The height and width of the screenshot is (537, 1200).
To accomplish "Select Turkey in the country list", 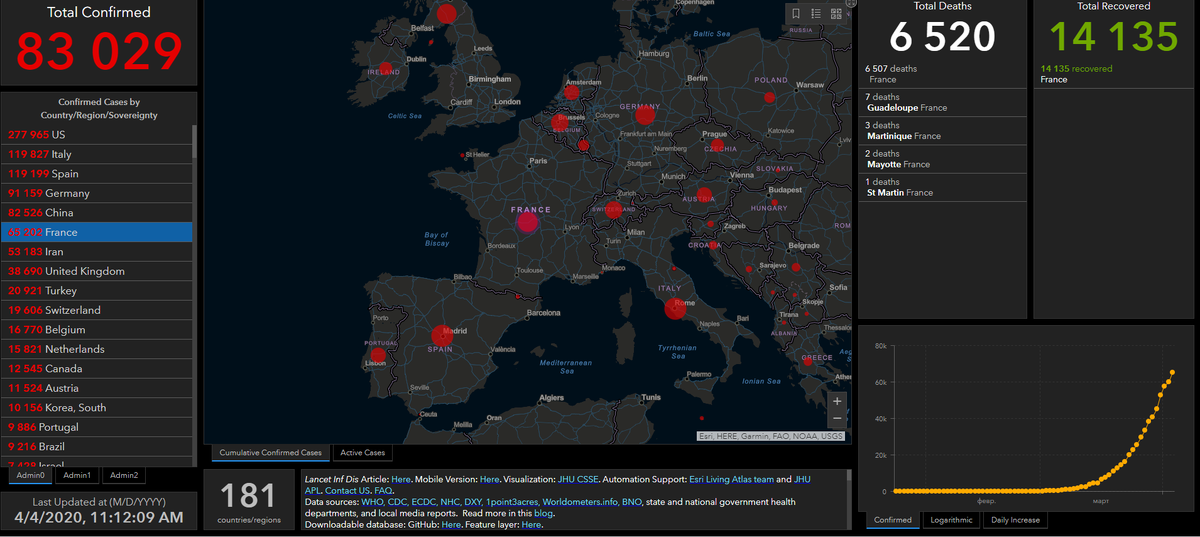I will click(96, 291).
